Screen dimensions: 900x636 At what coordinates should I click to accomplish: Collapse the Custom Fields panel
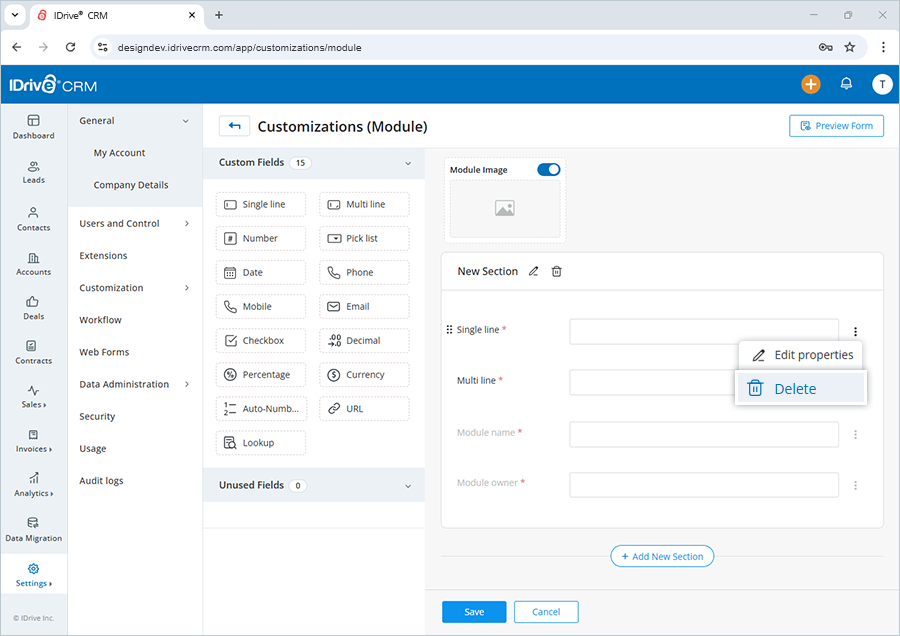point(408,162)
